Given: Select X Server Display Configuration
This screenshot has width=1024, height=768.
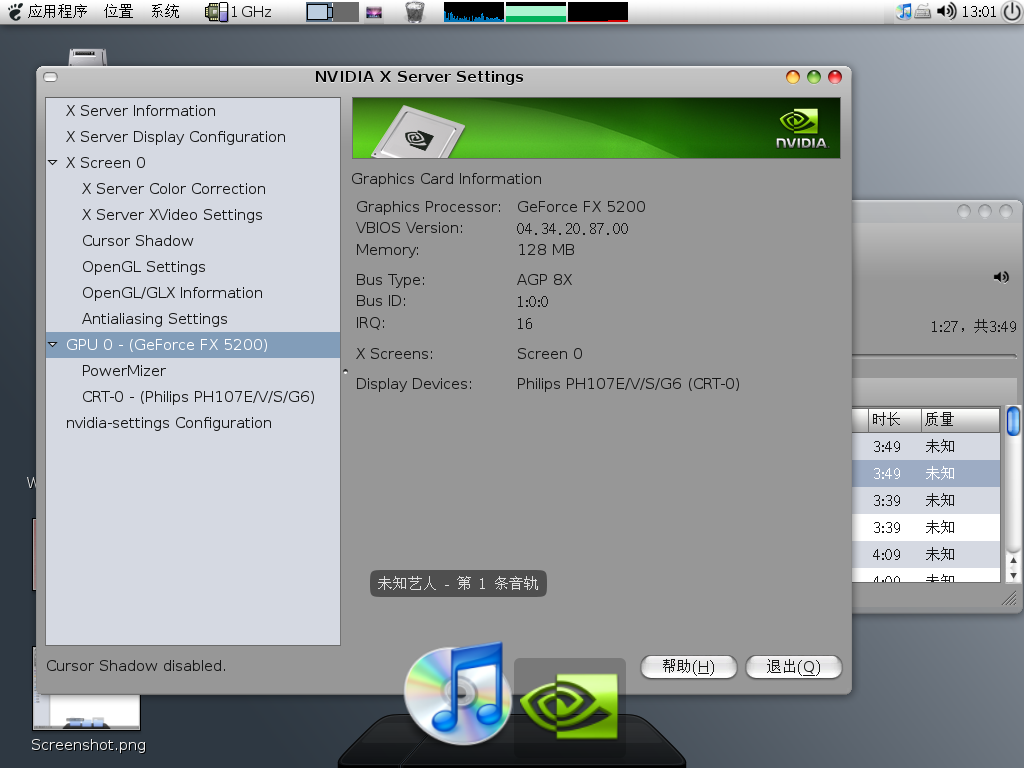Looking at the screenshot, I should point(176,137).
